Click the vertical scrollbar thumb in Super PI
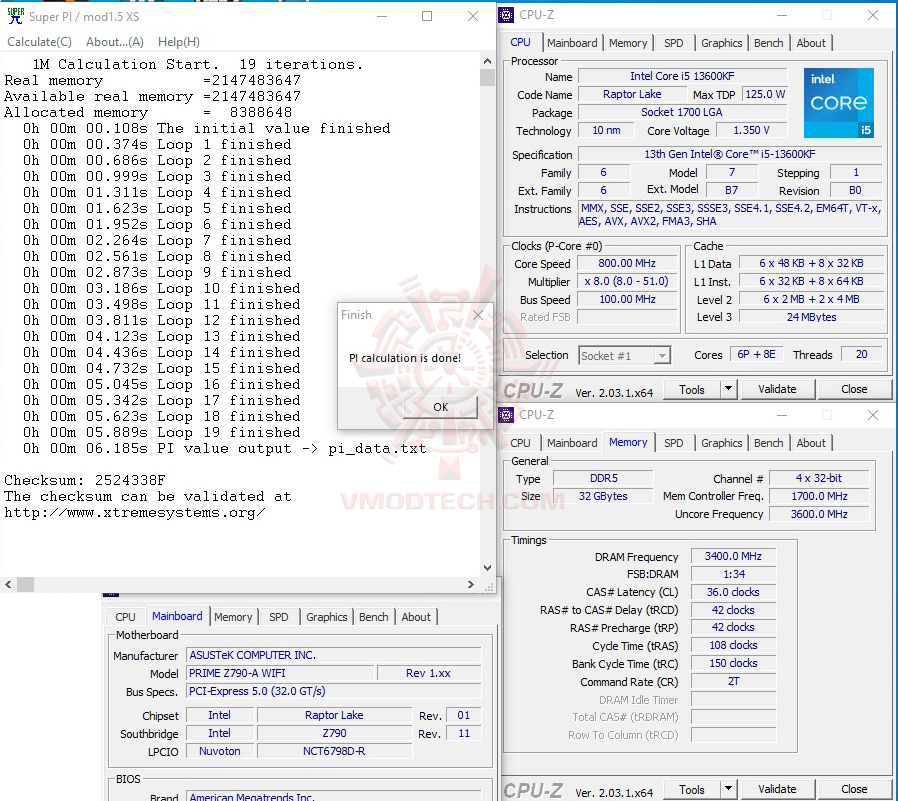 tap(487, 75)
